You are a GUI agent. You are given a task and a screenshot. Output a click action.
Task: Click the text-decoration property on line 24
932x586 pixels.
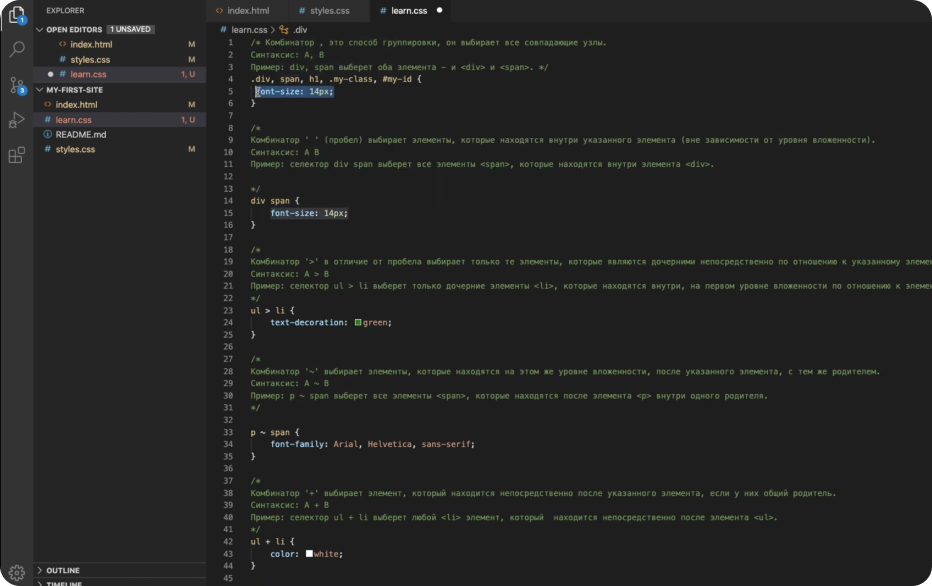307,323
